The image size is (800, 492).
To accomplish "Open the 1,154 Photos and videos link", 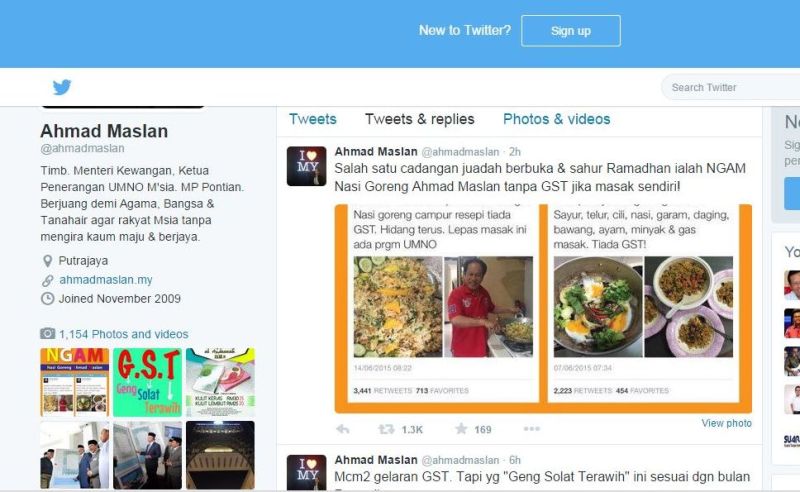I will [123, 334].
